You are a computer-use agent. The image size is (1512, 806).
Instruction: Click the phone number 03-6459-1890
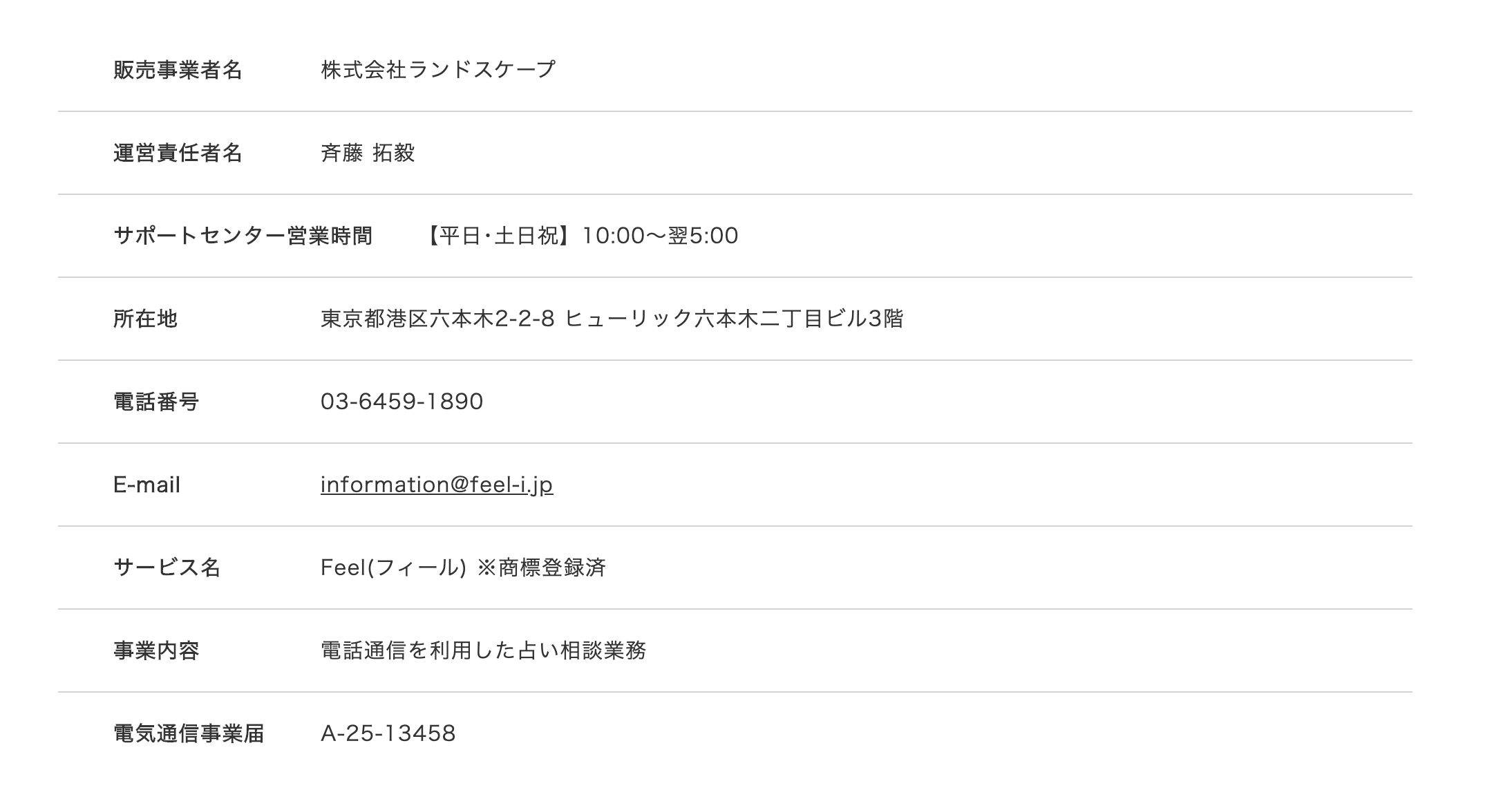401,402
